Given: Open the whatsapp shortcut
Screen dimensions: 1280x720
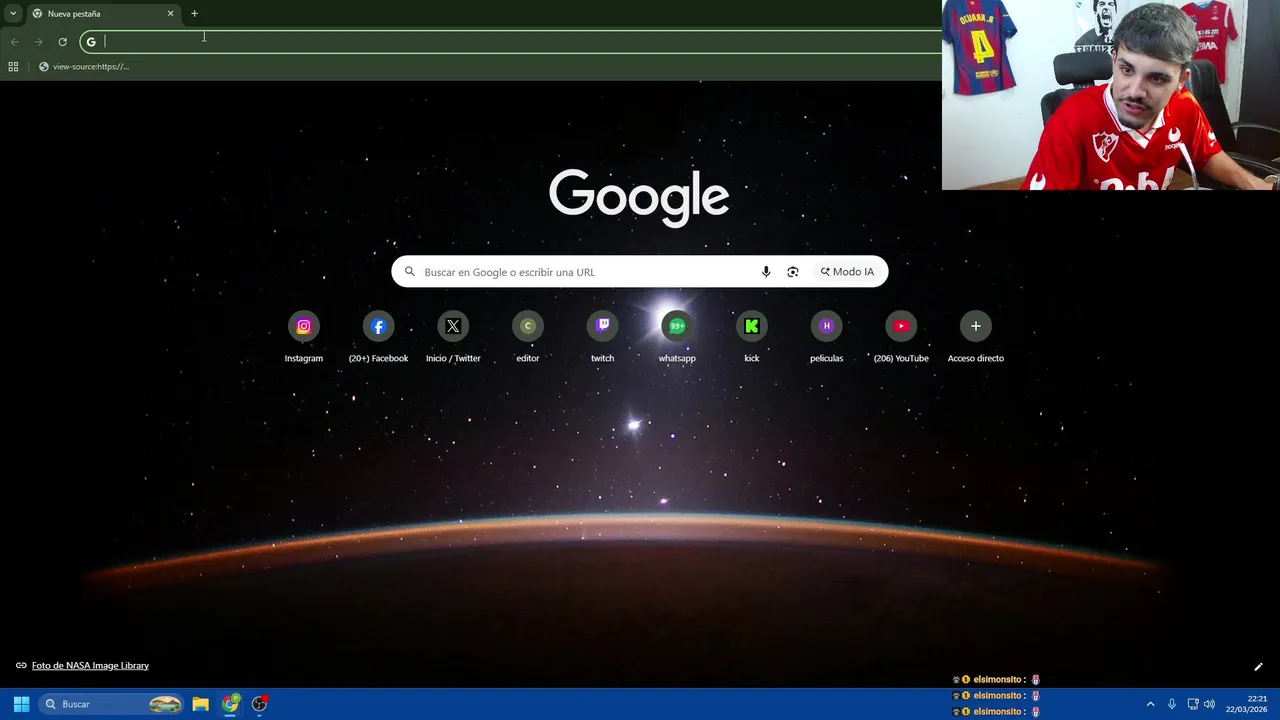Looking at the screenshot, I should (677, 326).
